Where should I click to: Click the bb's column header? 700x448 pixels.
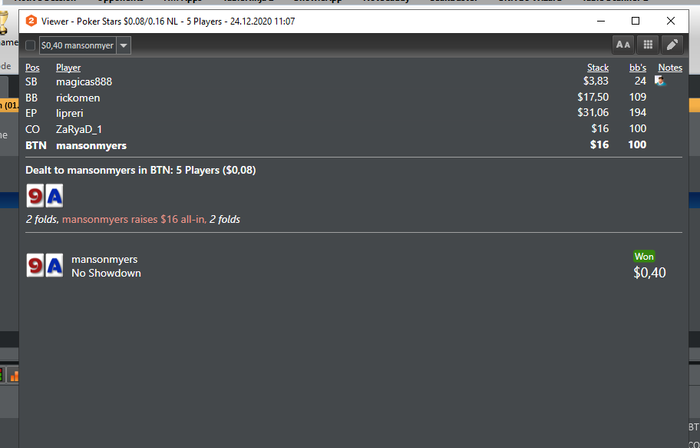638,68
